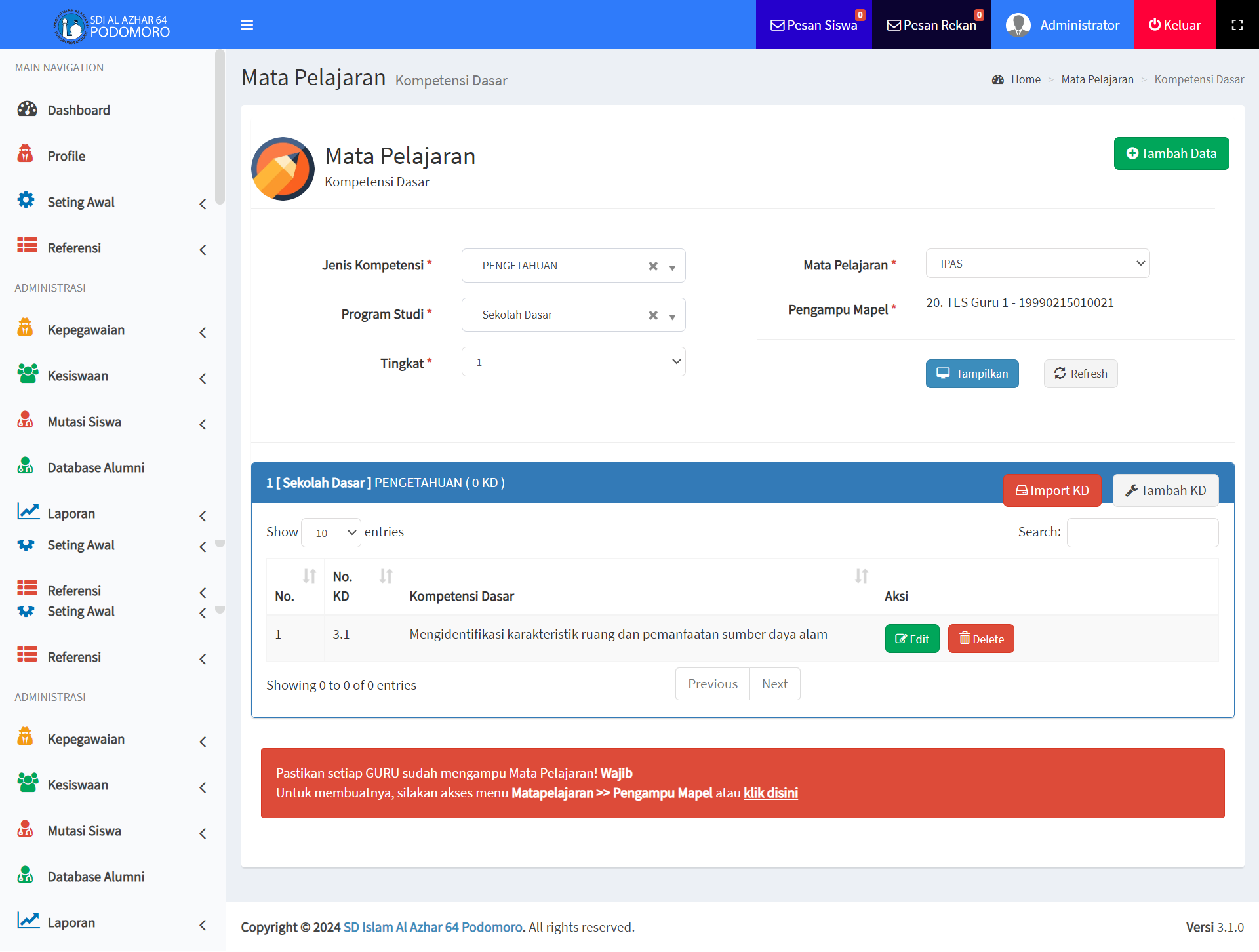Click the red Keluar logout button
1259x952 pixels.
1174,25
